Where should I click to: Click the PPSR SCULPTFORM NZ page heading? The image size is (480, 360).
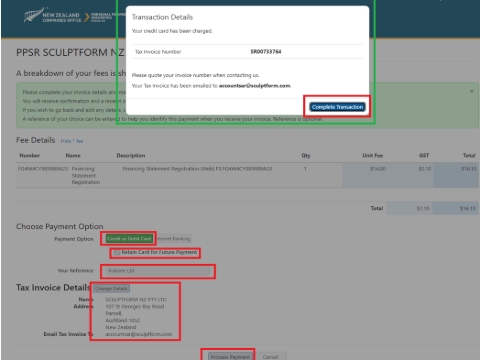pyautogui.click(x=70, y=53)
